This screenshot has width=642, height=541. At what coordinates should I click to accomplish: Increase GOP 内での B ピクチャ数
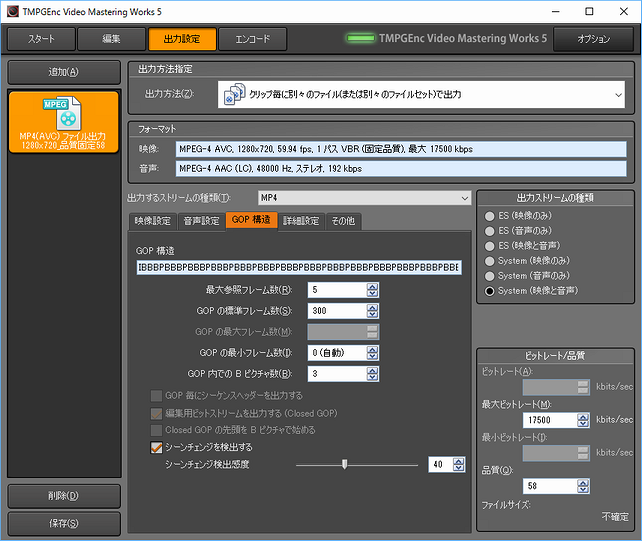tap(372, 370)
